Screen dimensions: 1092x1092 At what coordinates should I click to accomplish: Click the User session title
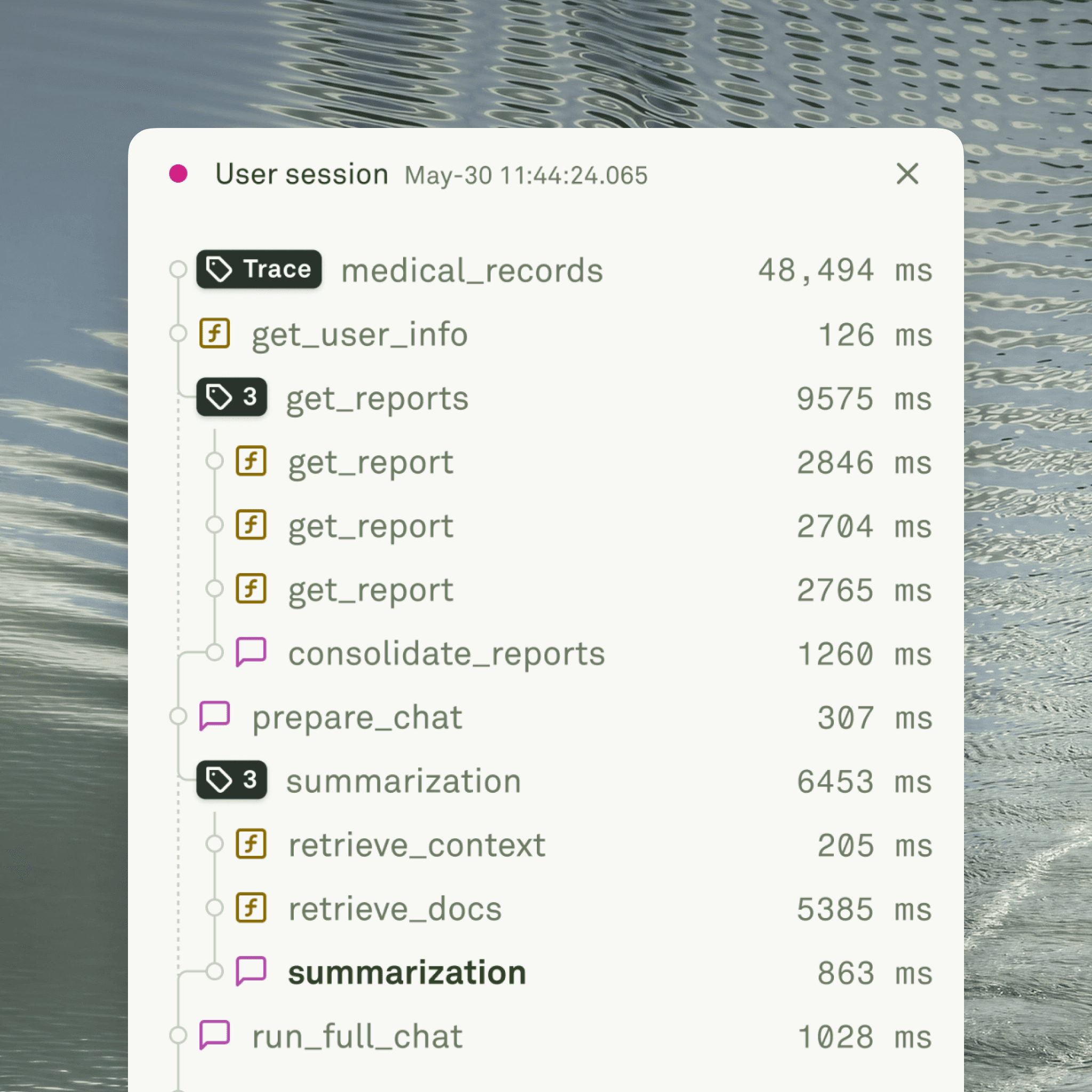[302, 174]
